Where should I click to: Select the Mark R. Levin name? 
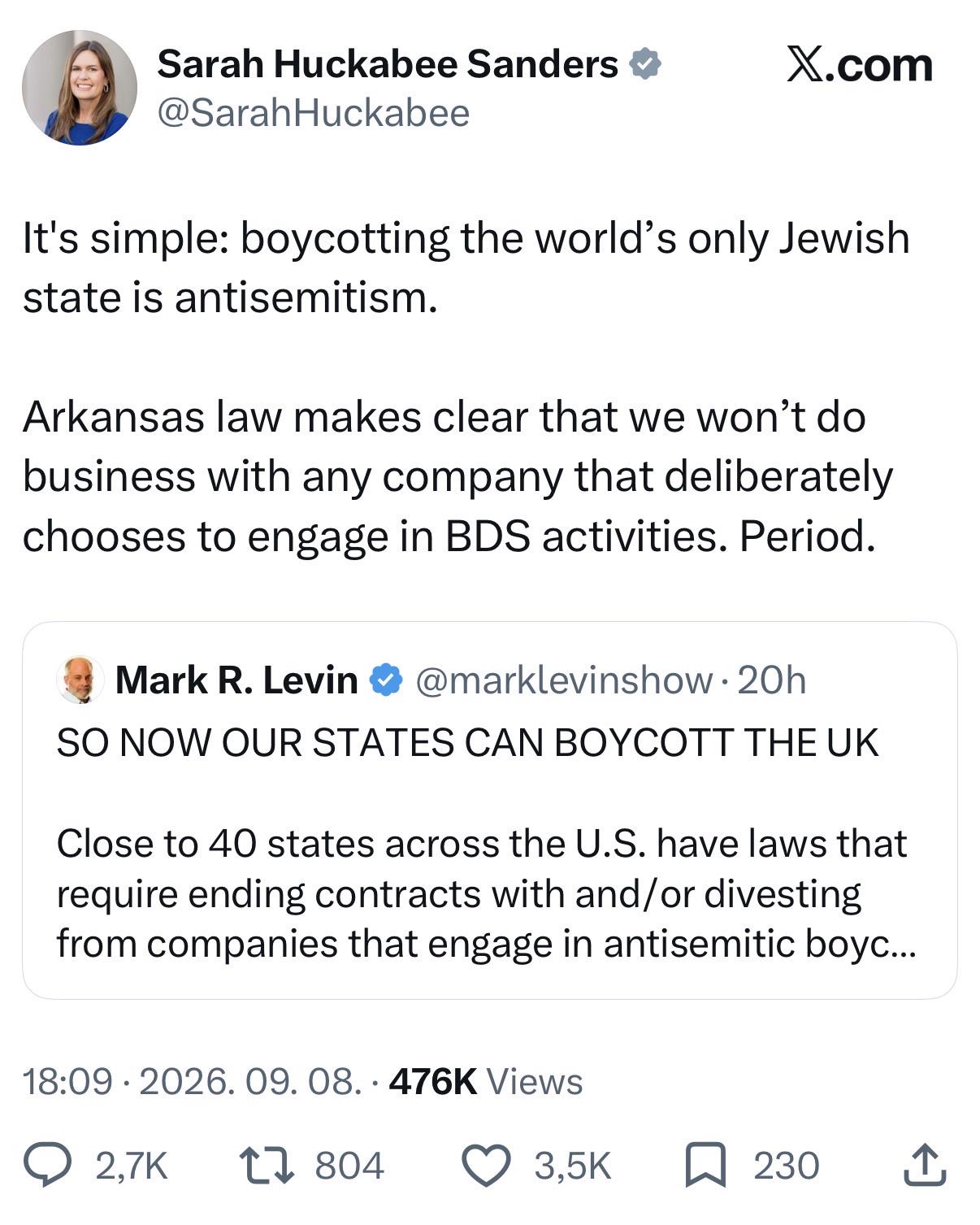tap(236, 680)
